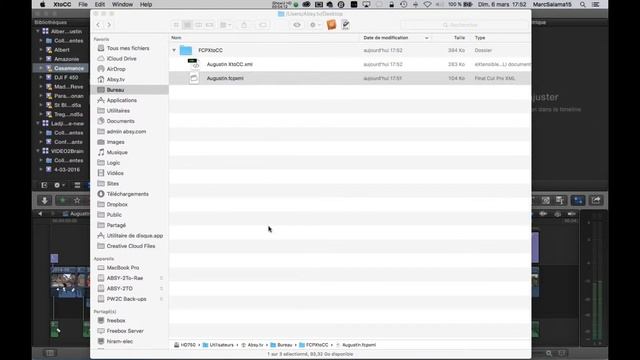Open the Window menu
Image resolution: width=640 pixels, height=360 pixels.
[x=122, y=4]
